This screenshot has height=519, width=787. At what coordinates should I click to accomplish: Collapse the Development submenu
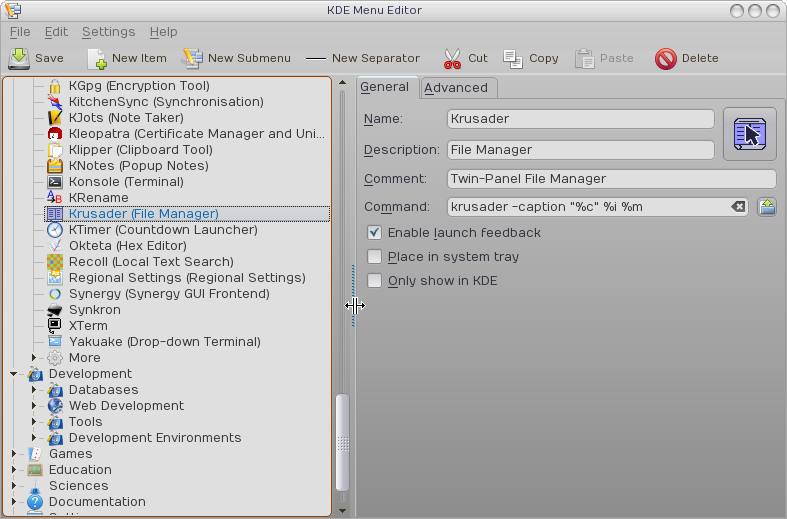(x=14, y=374)
